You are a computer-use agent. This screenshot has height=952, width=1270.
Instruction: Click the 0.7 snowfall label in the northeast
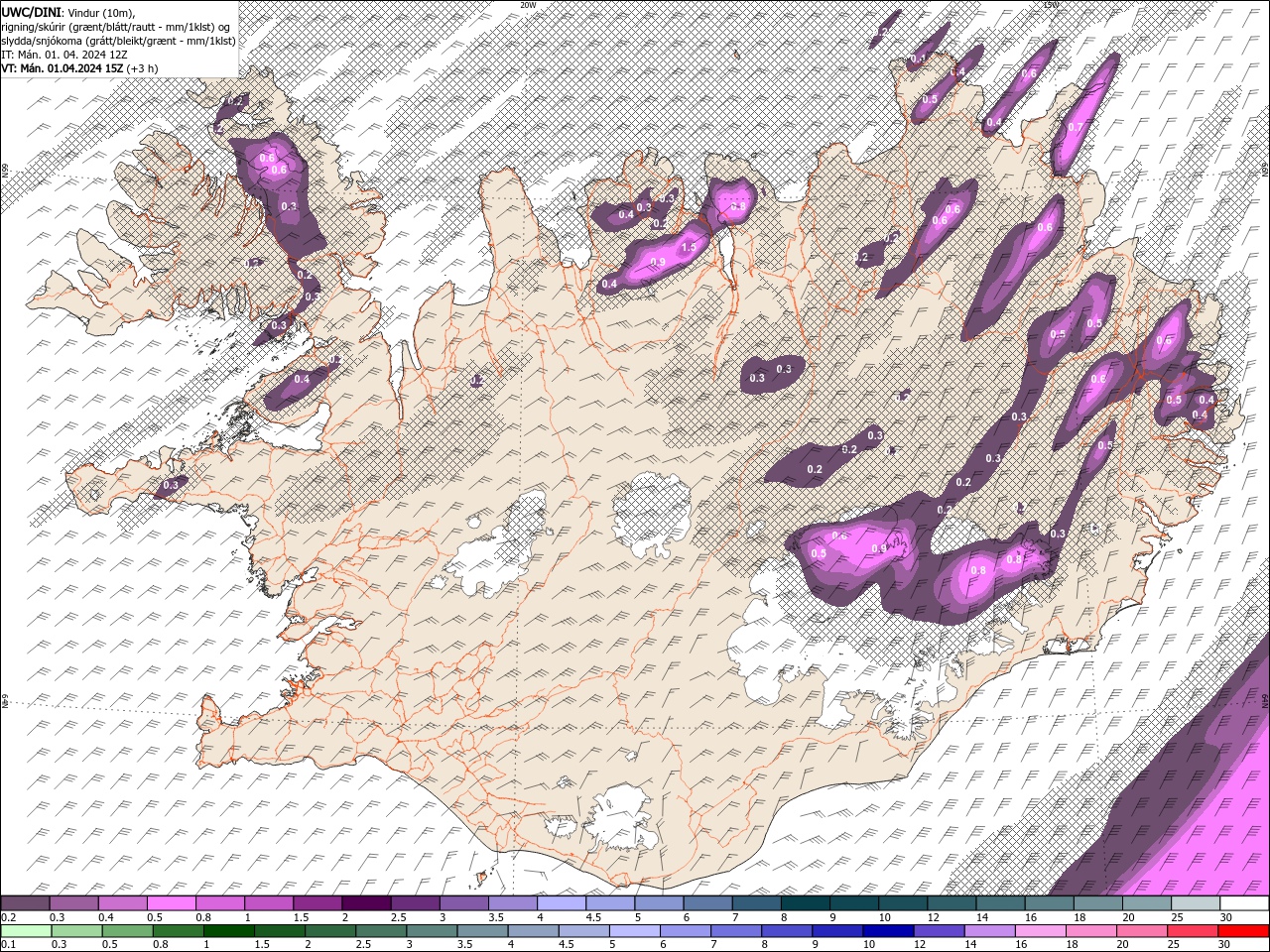coord(1076,128)
